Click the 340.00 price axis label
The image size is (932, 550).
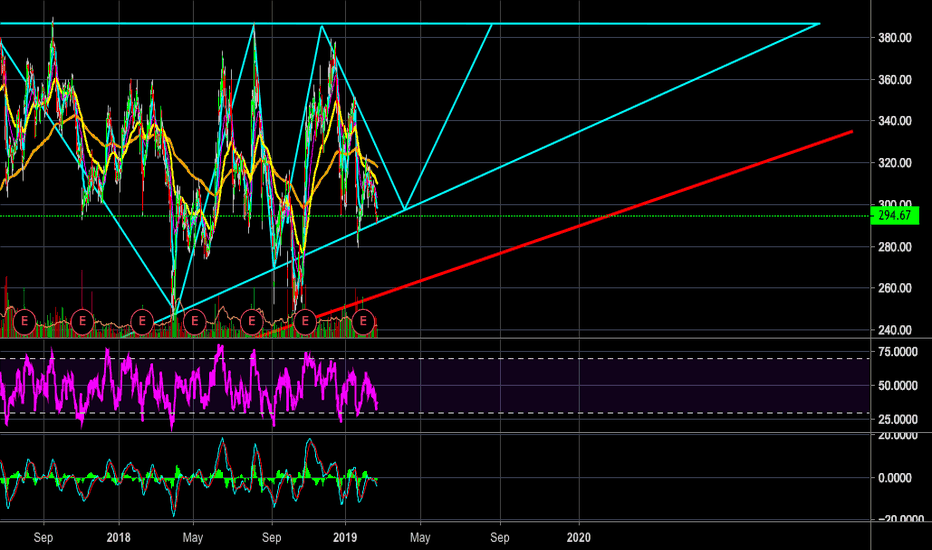click(x=895, y=121)
